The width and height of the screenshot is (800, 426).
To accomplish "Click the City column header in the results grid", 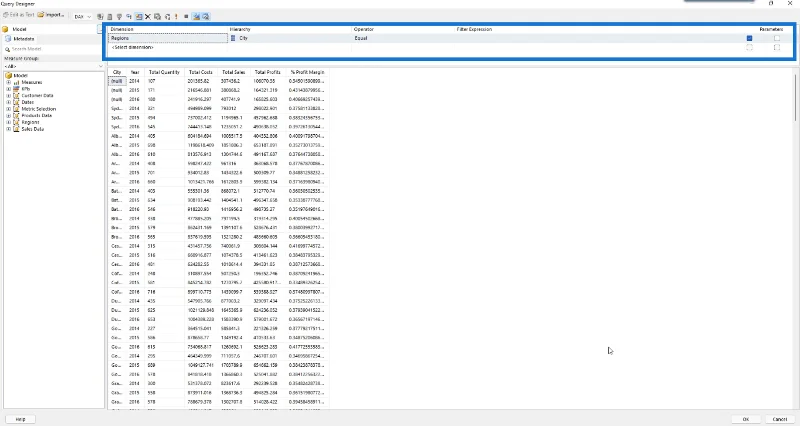I will (x=117, y=72).
